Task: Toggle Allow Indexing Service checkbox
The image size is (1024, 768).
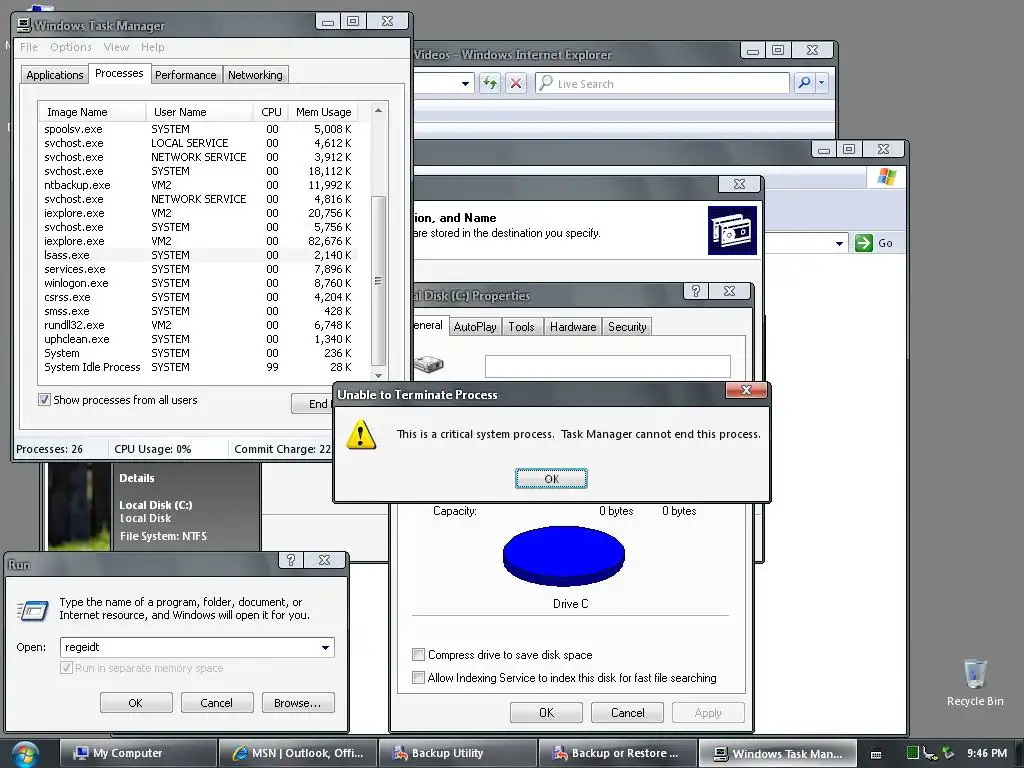Action: pos(418,677)
